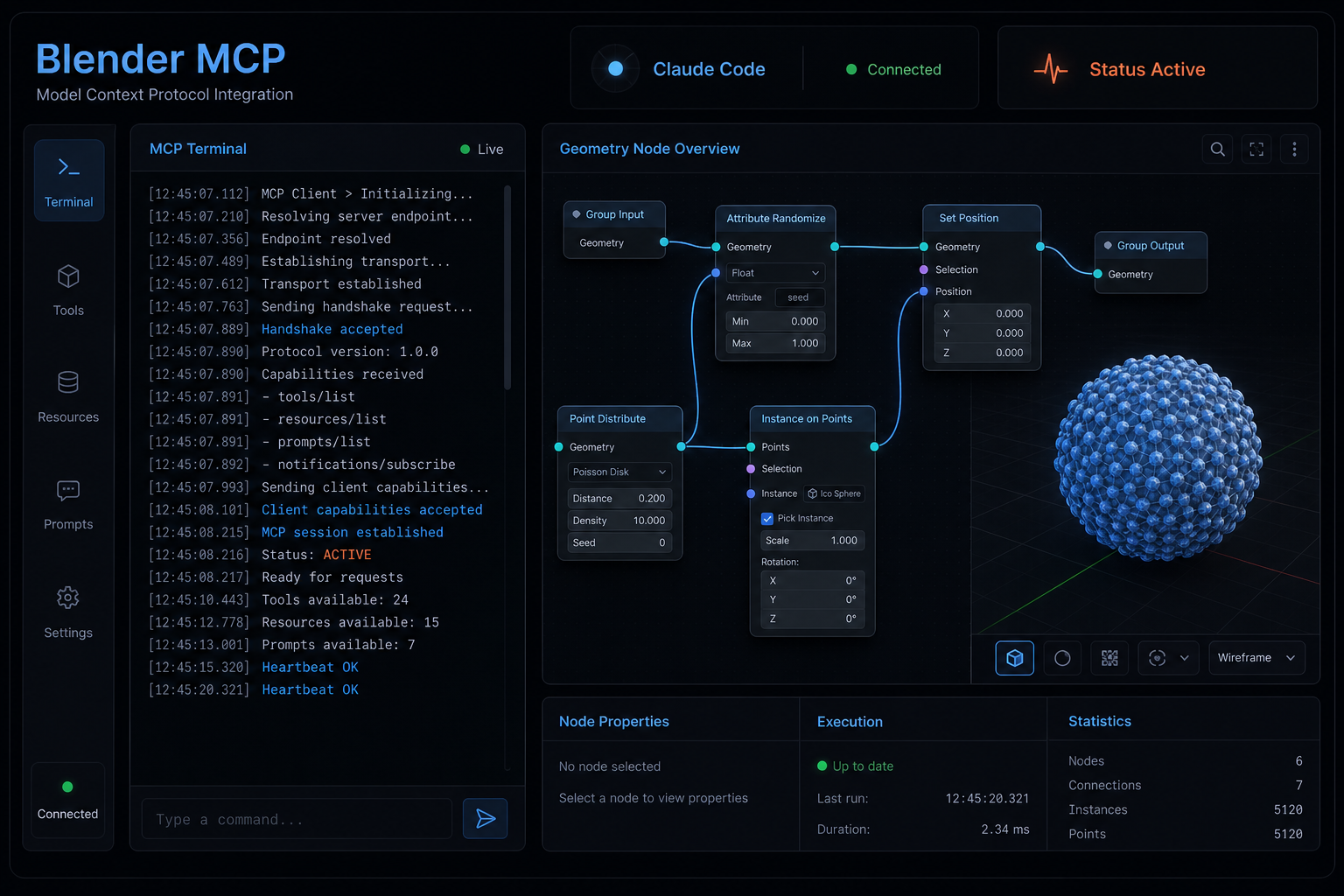Image resolution: width=1344 pixels, height=896 pixels.
Task: Select the solid cube shading mode icon
Action: point(1015,658)
